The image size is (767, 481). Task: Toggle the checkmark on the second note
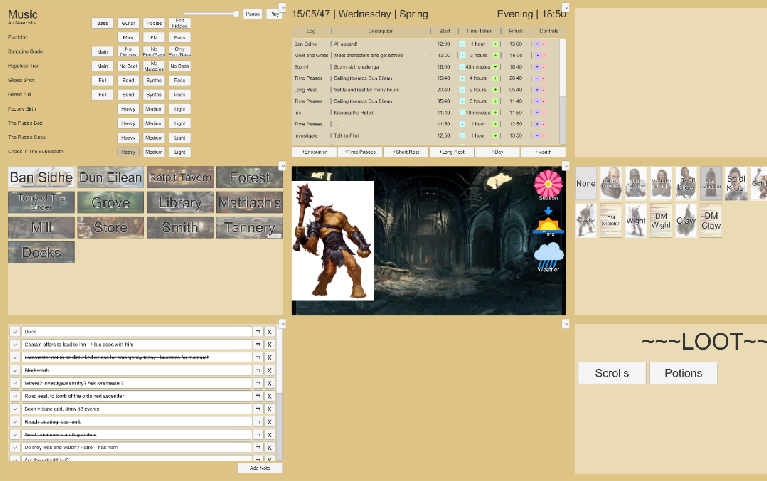coord(15,344)
